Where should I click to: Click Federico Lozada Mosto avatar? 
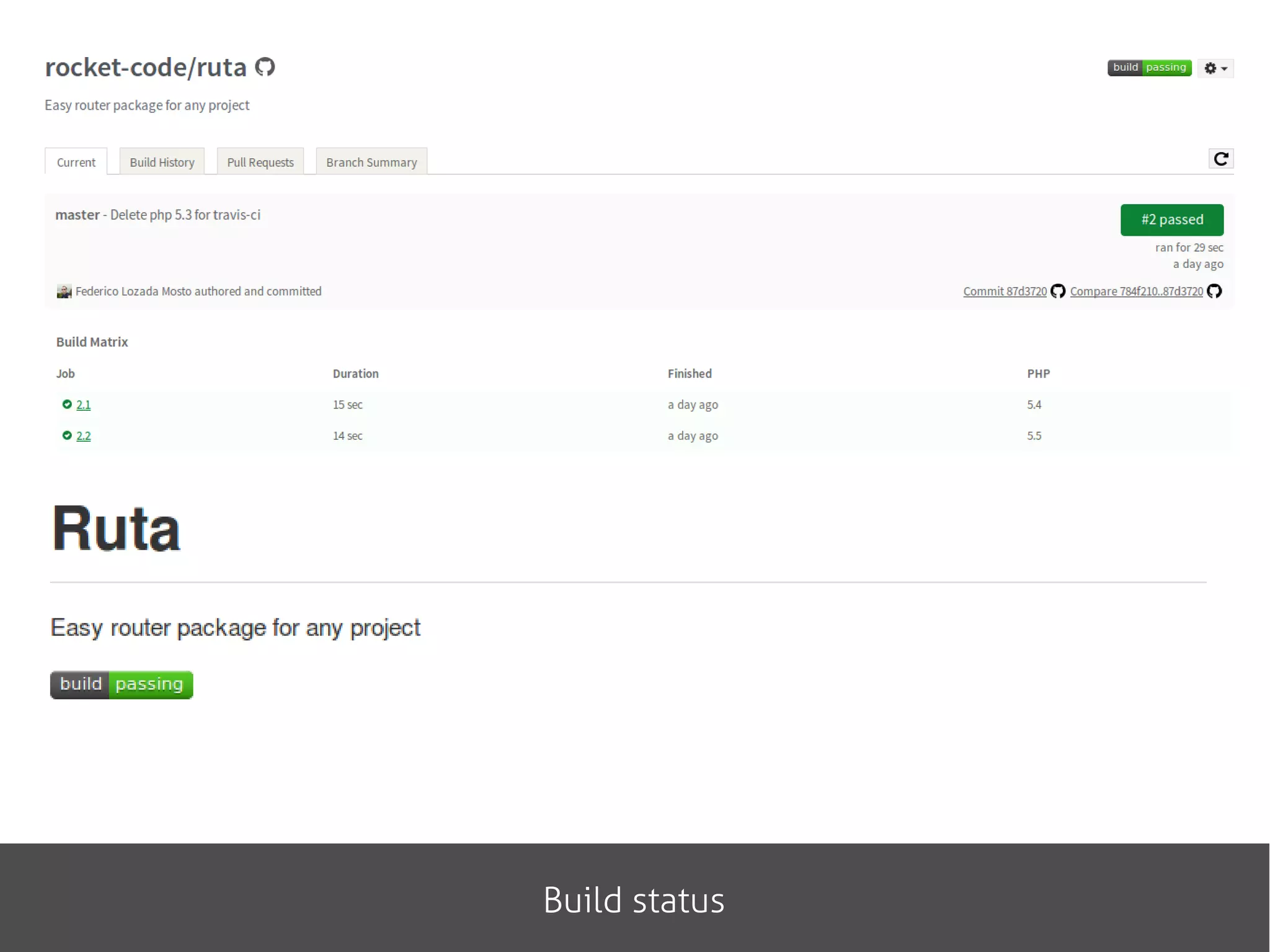click(64, 291)
